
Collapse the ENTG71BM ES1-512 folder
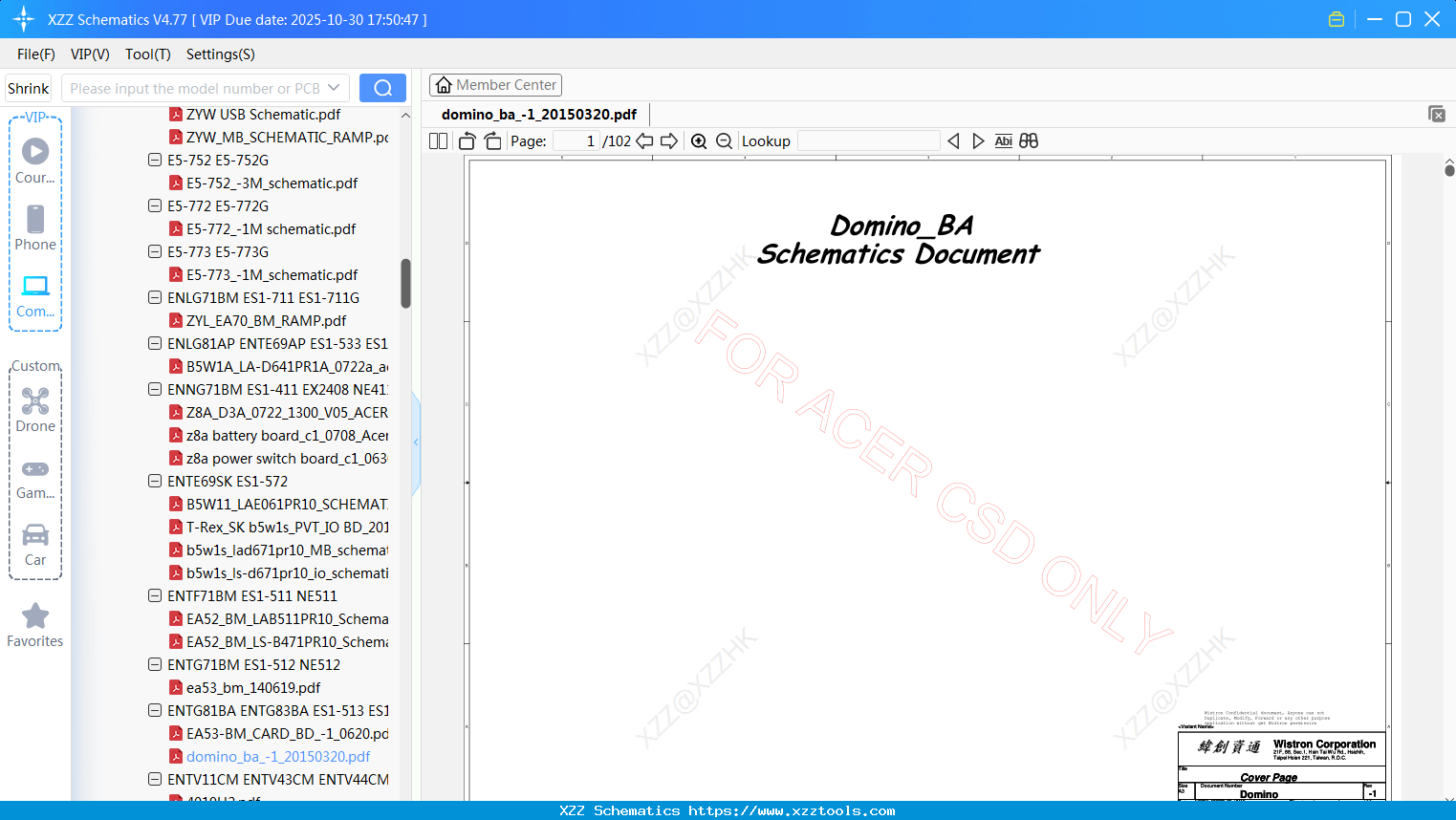(x=155, y=664)
